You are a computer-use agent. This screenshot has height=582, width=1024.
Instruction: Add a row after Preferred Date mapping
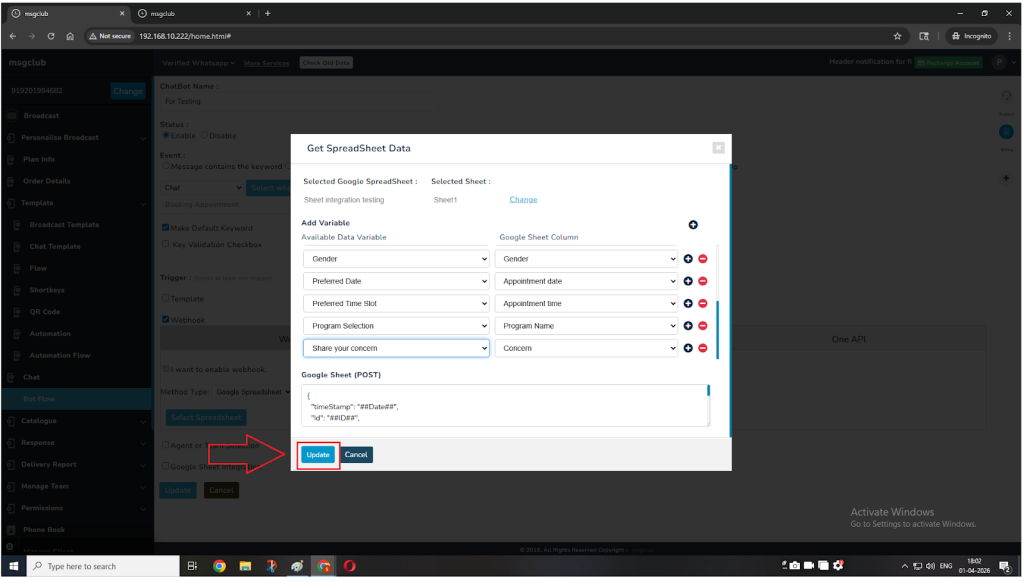688,281
